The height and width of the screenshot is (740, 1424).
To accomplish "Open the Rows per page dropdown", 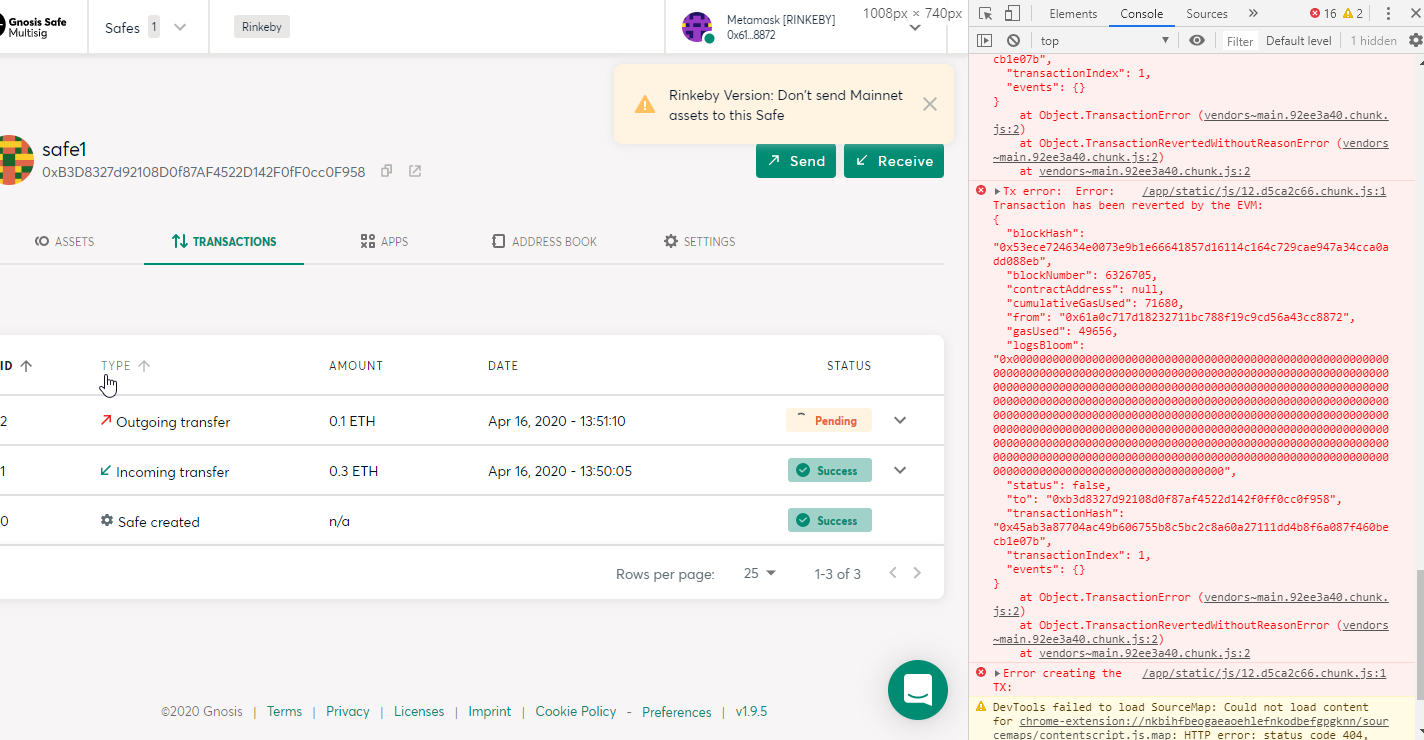I will tap(760, 573).
